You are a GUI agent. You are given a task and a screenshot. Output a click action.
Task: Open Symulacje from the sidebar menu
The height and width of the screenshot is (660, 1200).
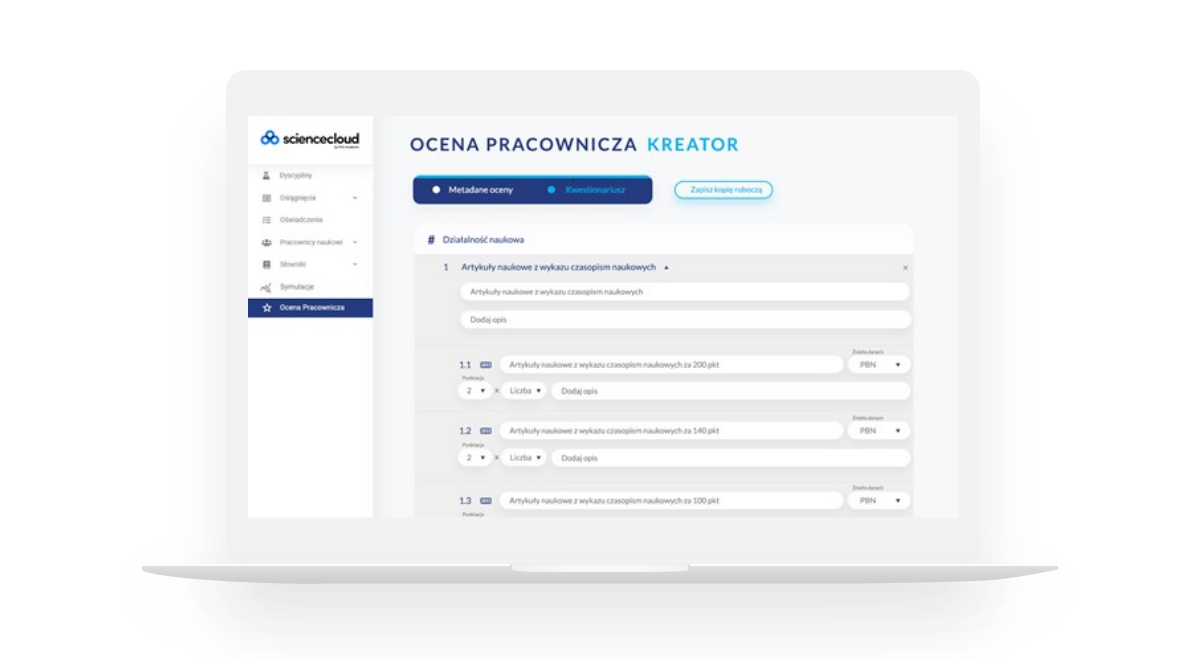(x=296, y=287)
